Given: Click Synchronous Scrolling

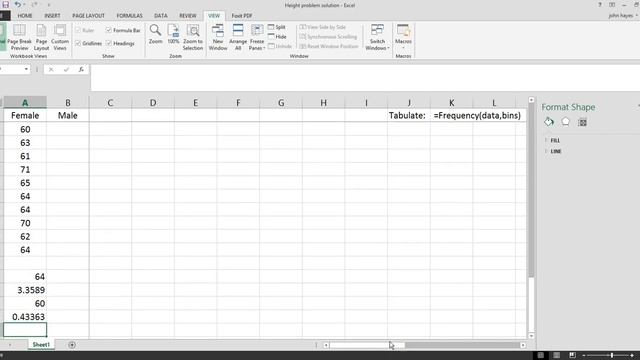Looking at the screenshot, I should (x=328, y=37).
